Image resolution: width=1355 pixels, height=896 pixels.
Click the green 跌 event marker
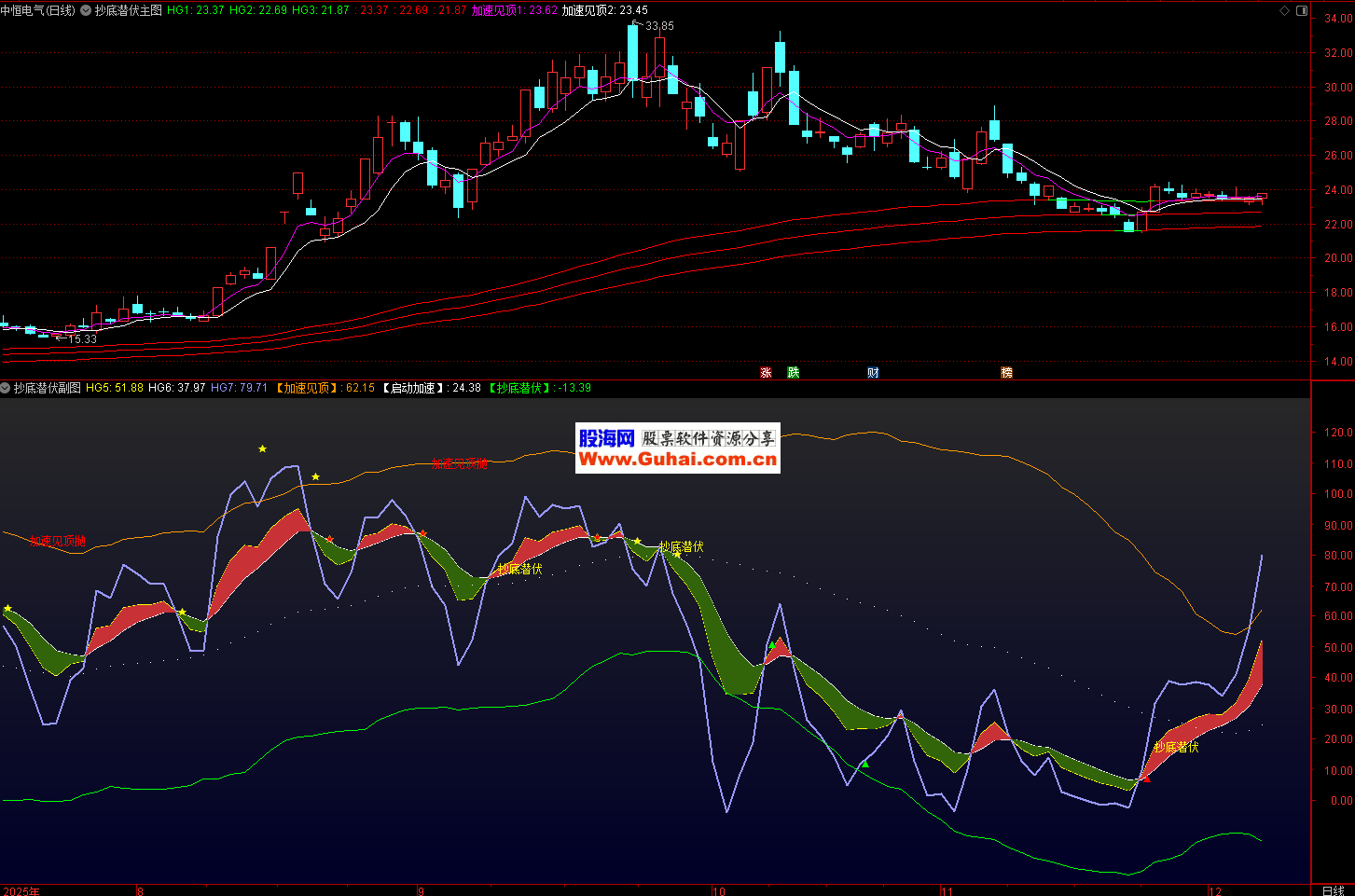pos(794,373)
